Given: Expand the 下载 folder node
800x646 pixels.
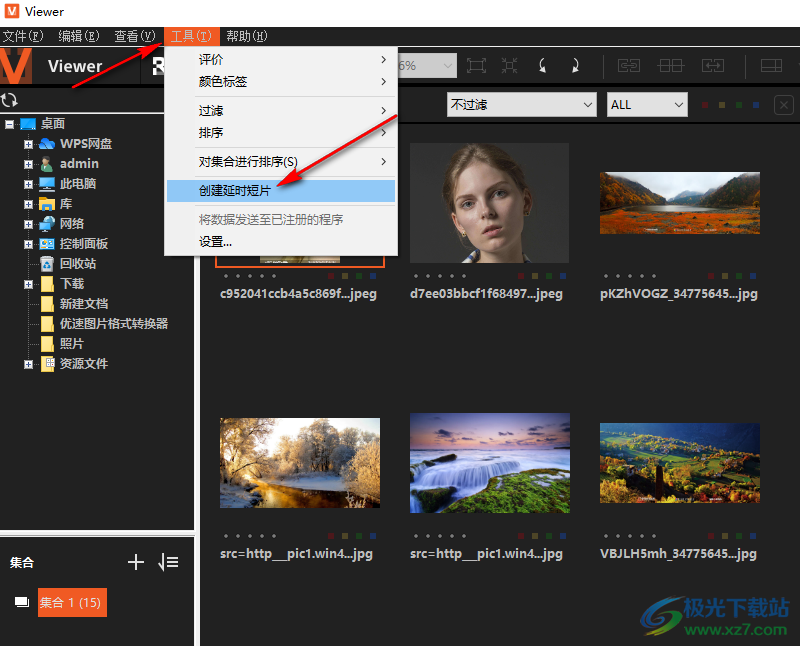Looking at the screenshot, I should pyautogui.click(x=29, y=284).
